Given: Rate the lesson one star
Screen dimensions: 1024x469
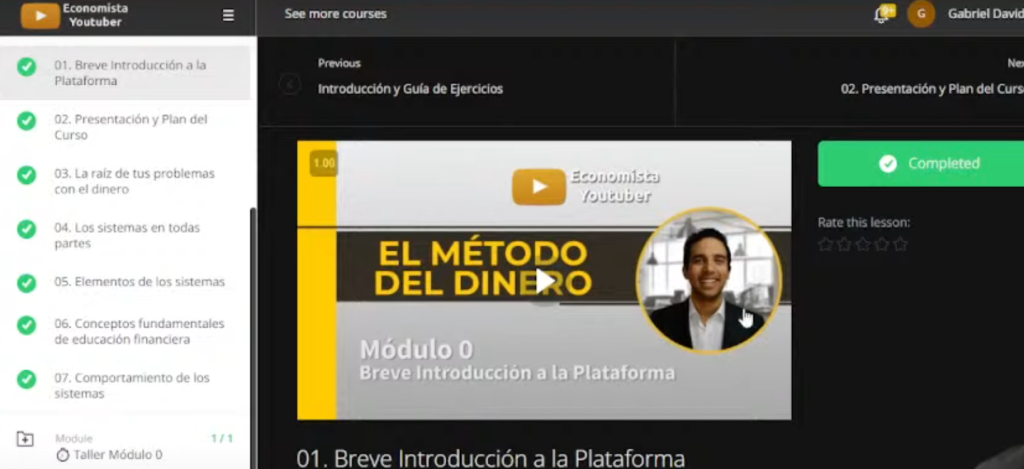Looking at the screenshot, I should coord(825,244).
